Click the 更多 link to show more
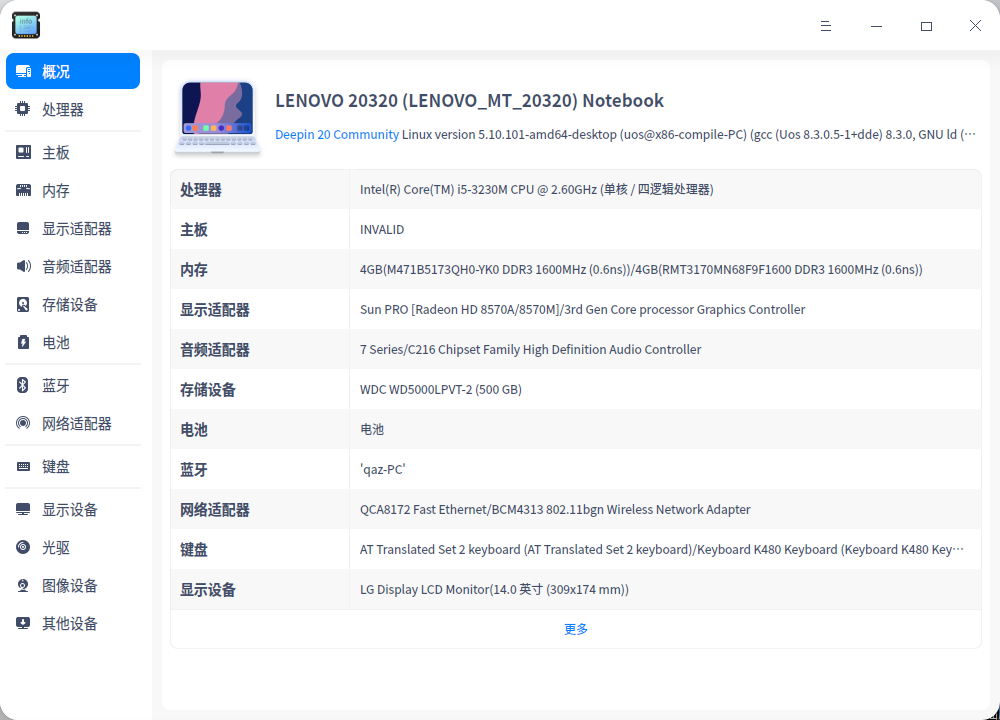Screen dimensions: 1000x720 tap(576, 629)
